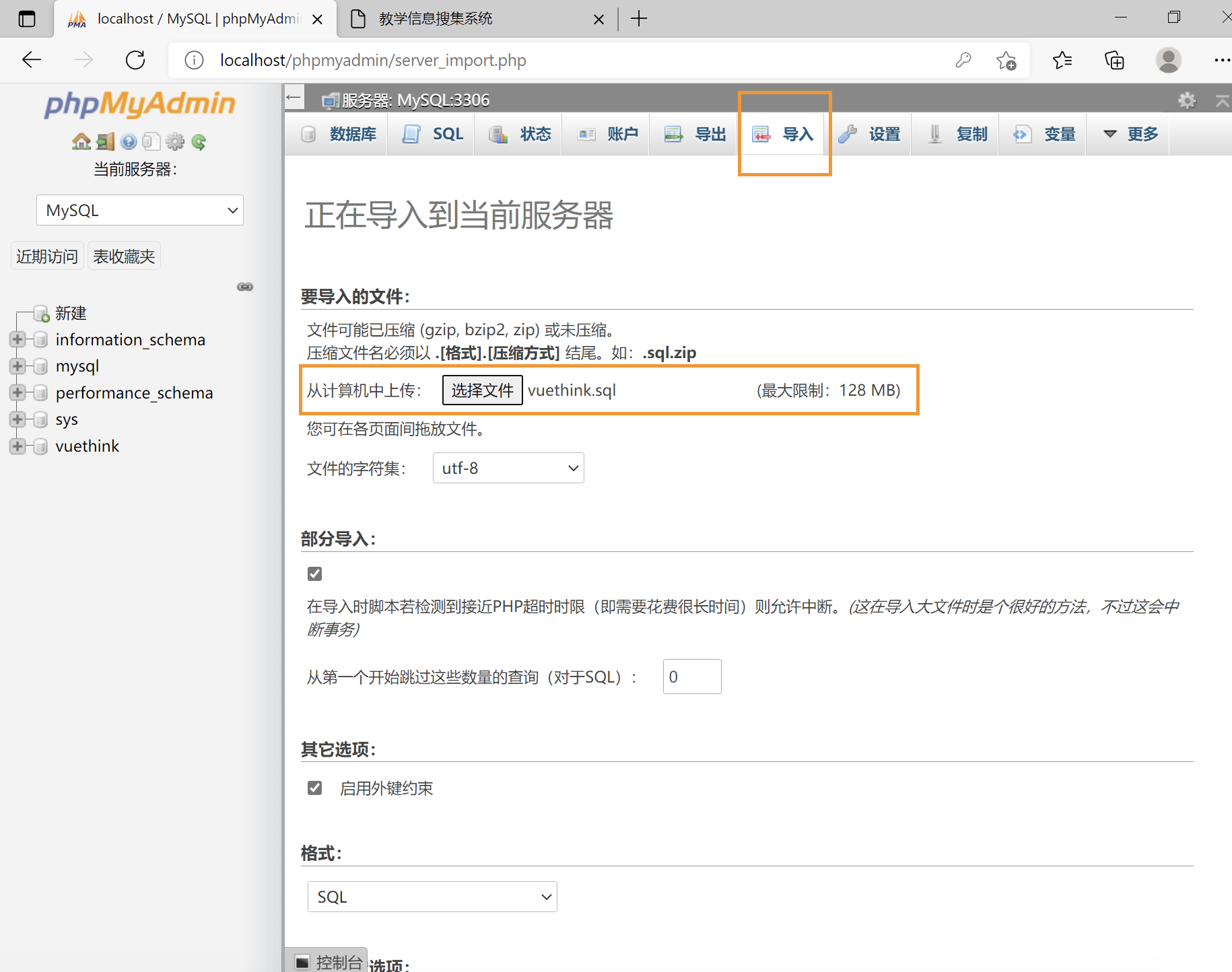Switch to the 变量 tab
This screenshot has width=1232, height=972.
(x=1043, y=134)
